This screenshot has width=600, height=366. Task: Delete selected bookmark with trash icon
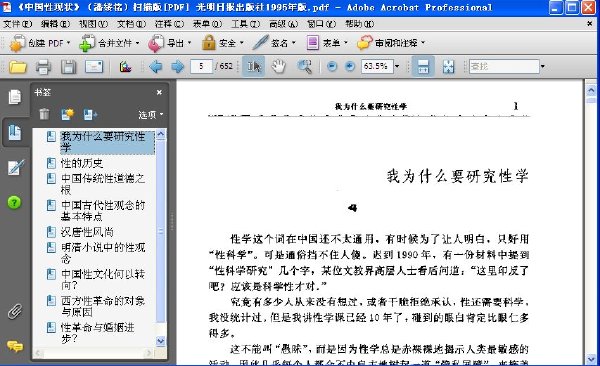(x=44, y=114)
